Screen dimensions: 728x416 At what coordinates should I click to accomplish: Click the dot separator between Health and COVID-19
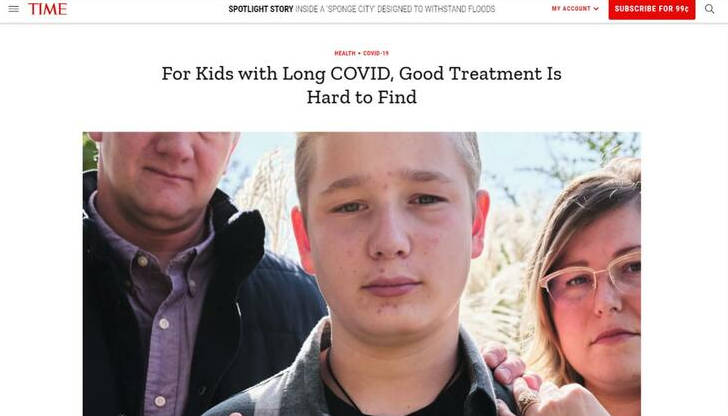pyautogui.click(x=359, y=53)
